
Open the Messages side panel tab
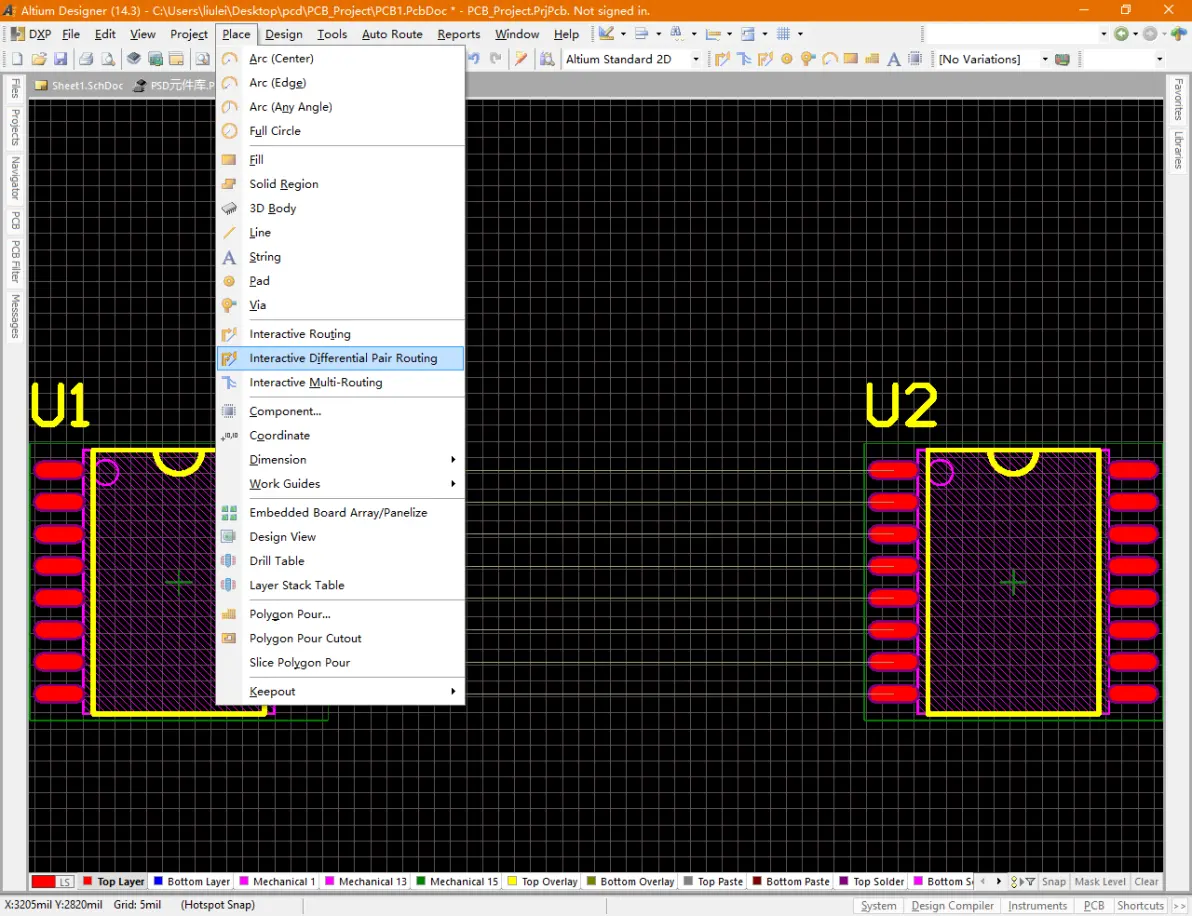point(14,317)
